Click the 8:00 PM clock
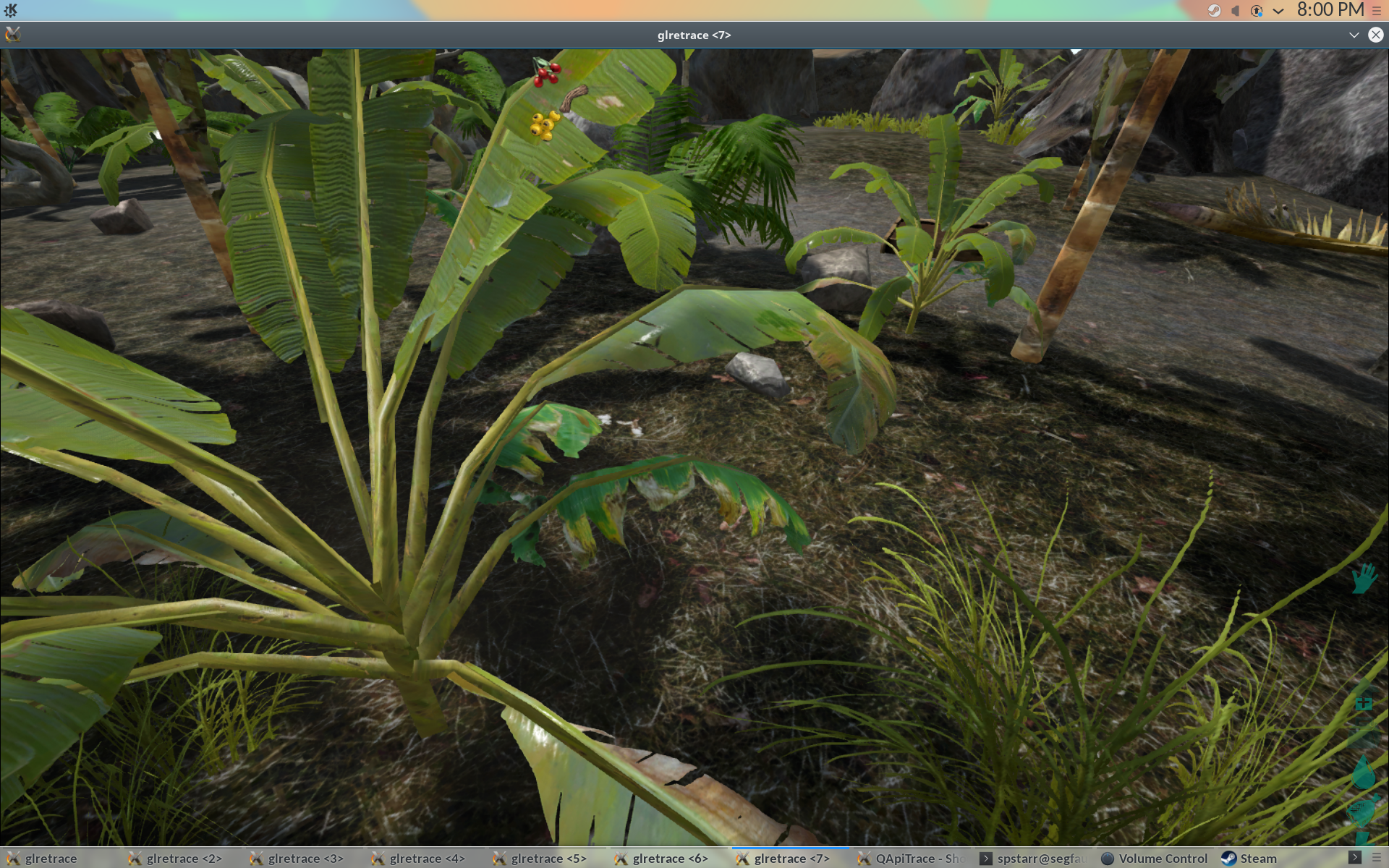The width and height of the screenshot is (1389, 868). (x=1330, y=10)
